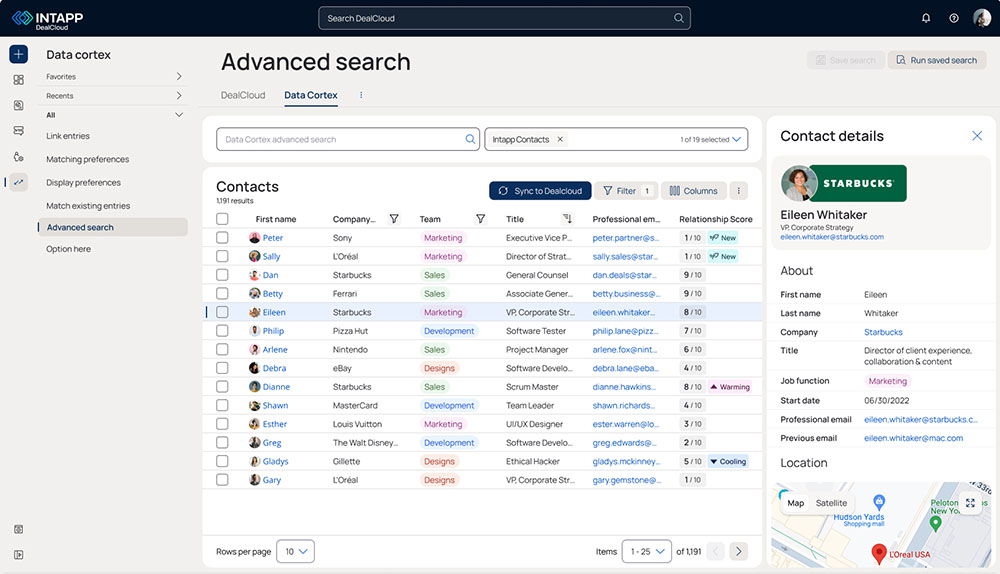Viewport: 1000px width, 574px height.
Task: Select the checkbox for Peter's row
Action: tap(222, 237)
